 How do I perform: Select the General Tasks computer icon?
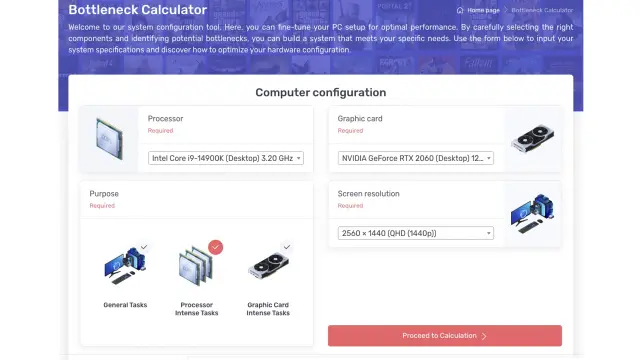(x=125, y=266)
